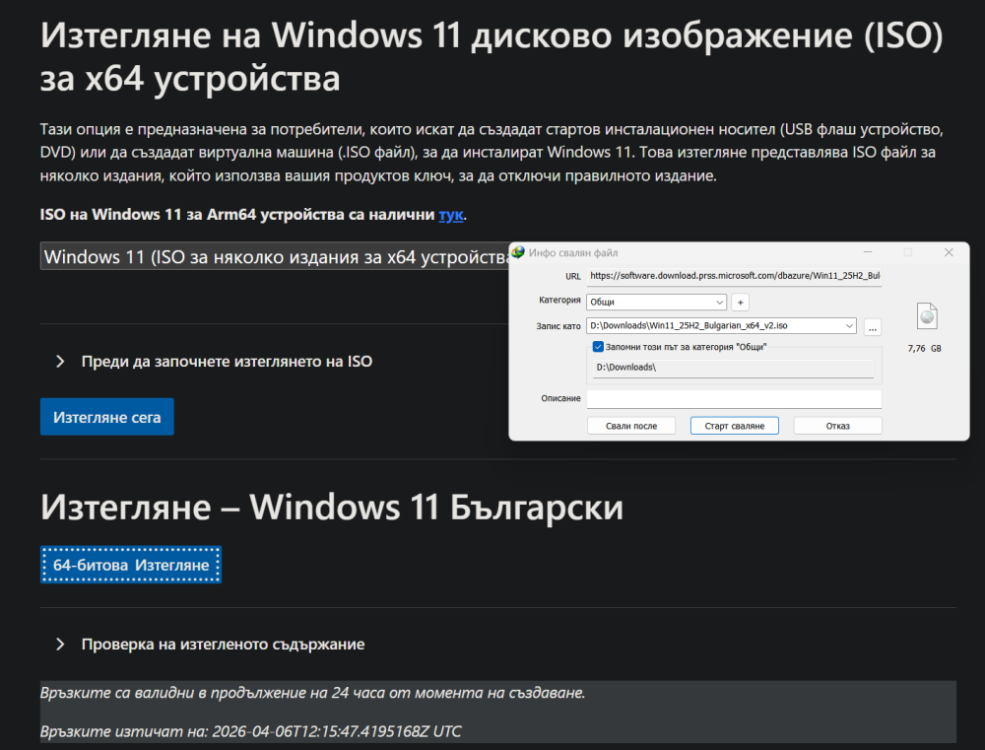Click the Връзките изтичат на expiry line
Image resolution: width=985 pixels, height=750 pixels.
(x=251, y=731)
